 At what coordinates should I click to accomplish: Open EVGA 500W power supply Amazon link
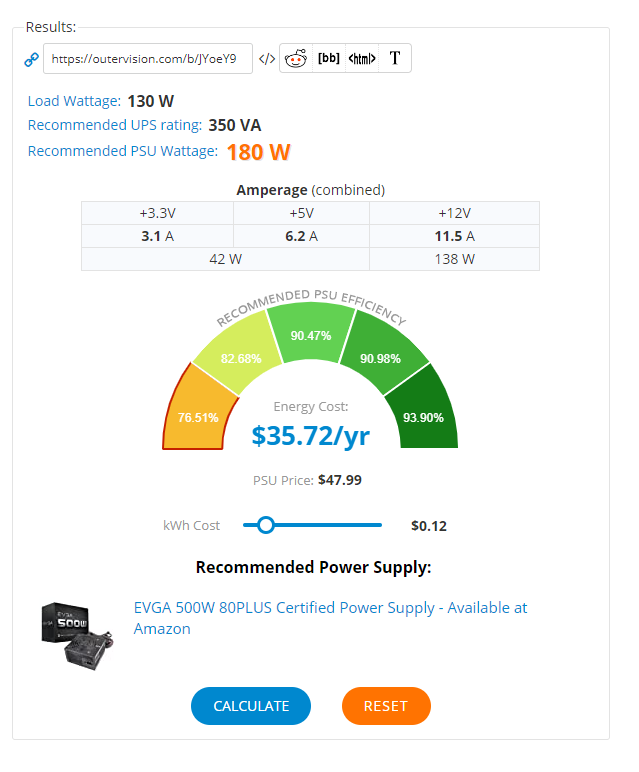[x=330, y=618]
